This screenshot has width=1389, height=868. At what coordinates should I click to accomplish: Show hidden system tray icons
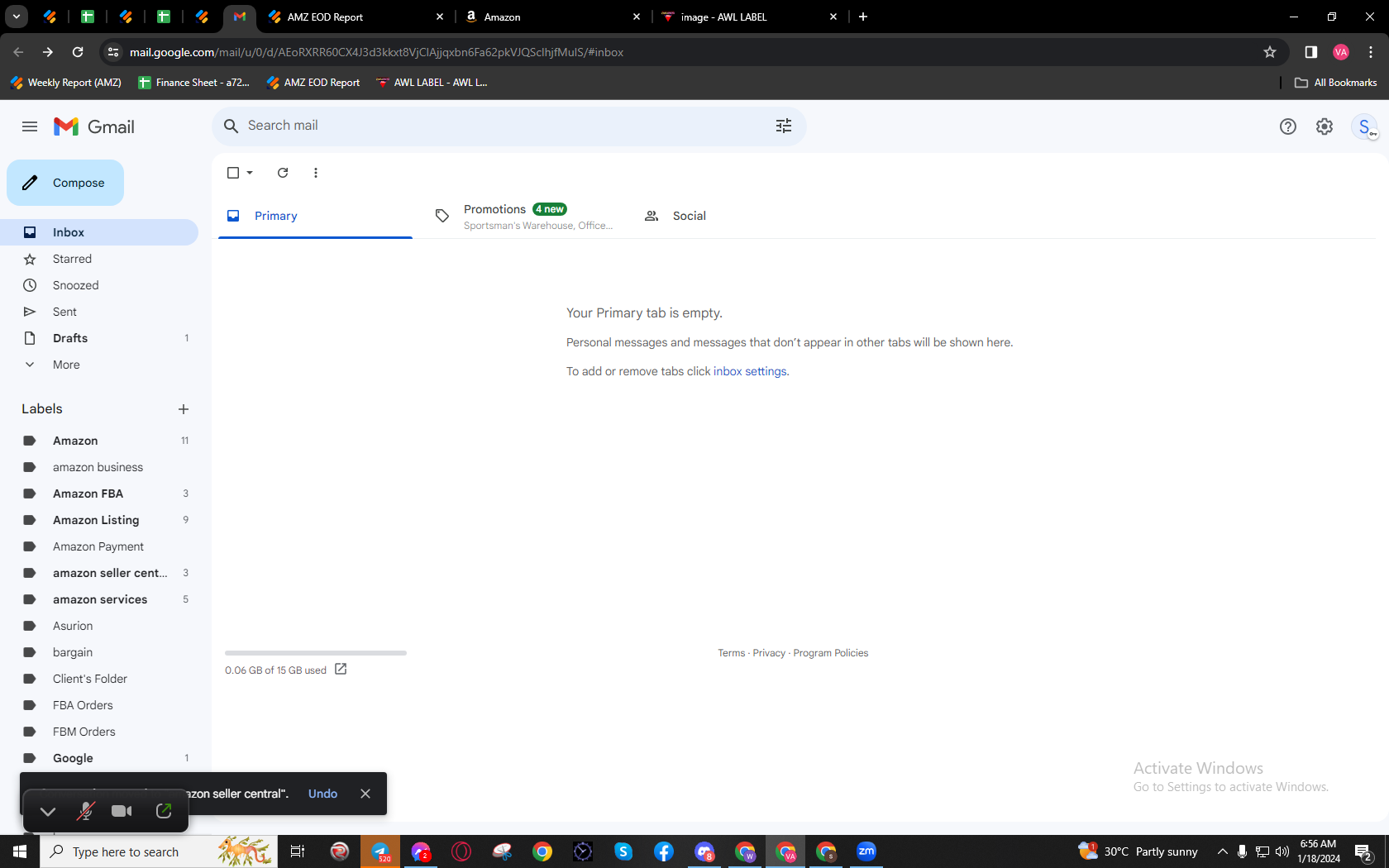click(x=1222, y=851)
